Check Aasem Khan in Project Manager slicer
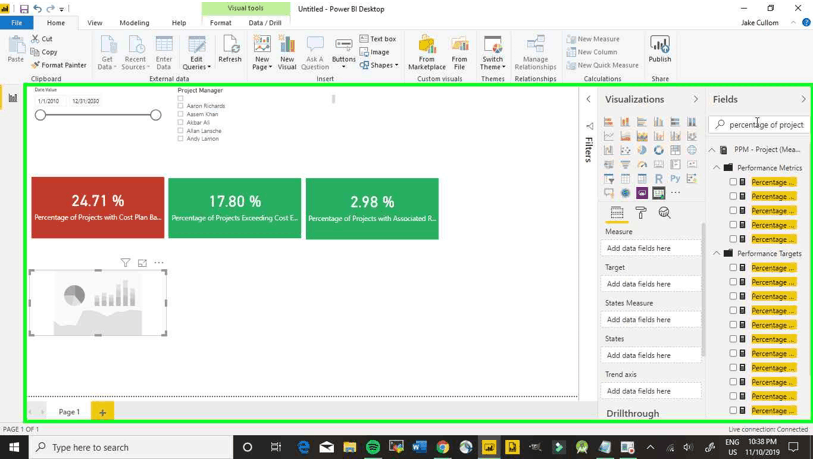Viewport: 815px width, 461px height. pyautogui.click(x=180, y=114)
